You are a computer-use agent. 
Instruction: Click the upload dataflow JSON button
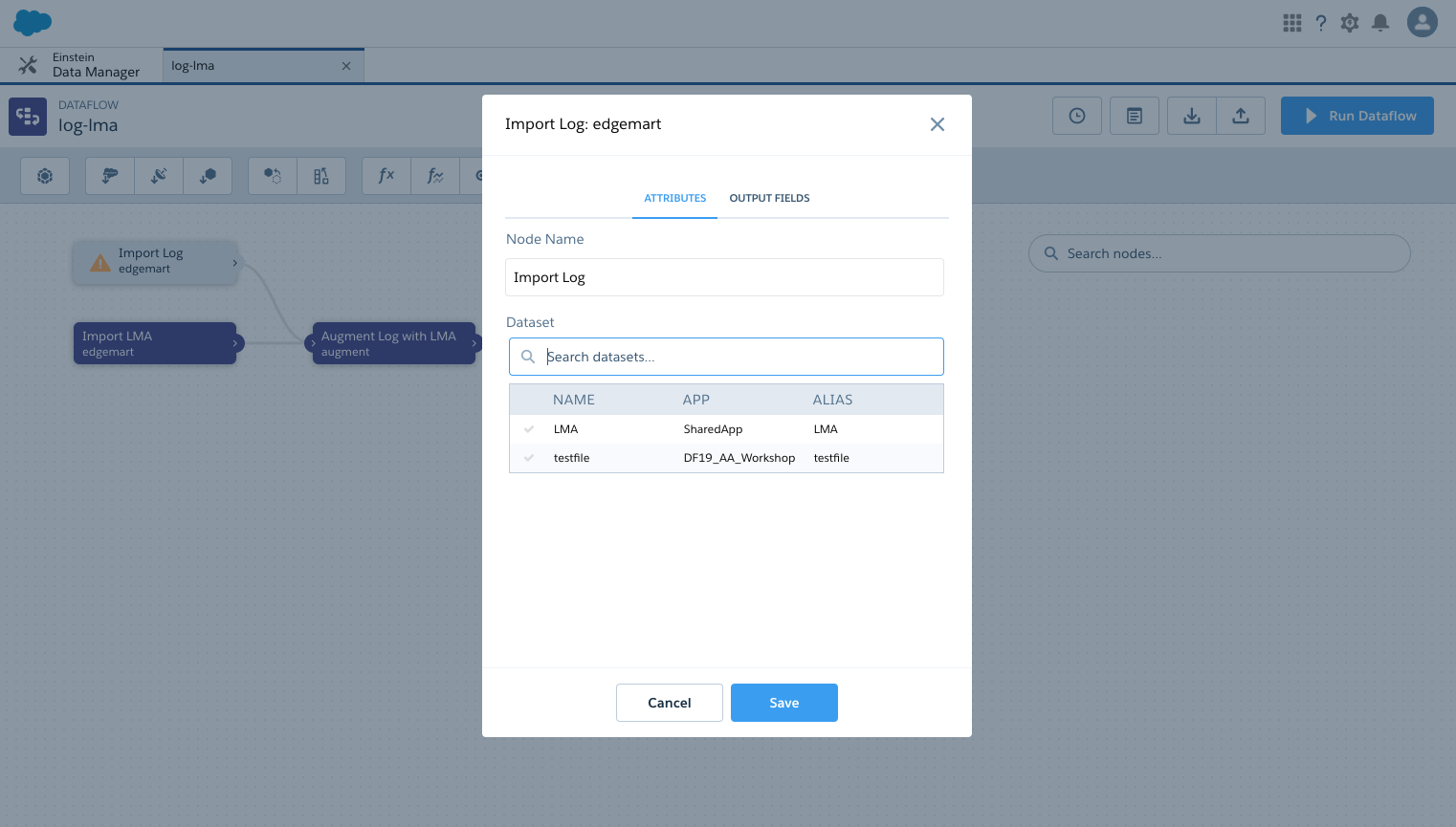click(1241, 116)
